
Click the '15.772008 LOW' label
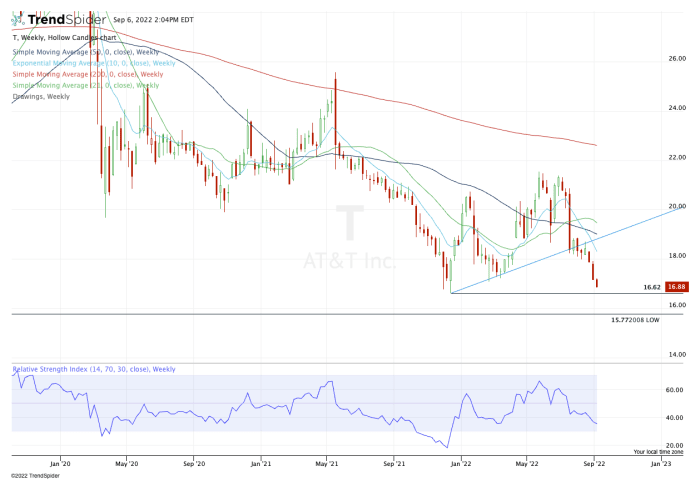point(635,320)
